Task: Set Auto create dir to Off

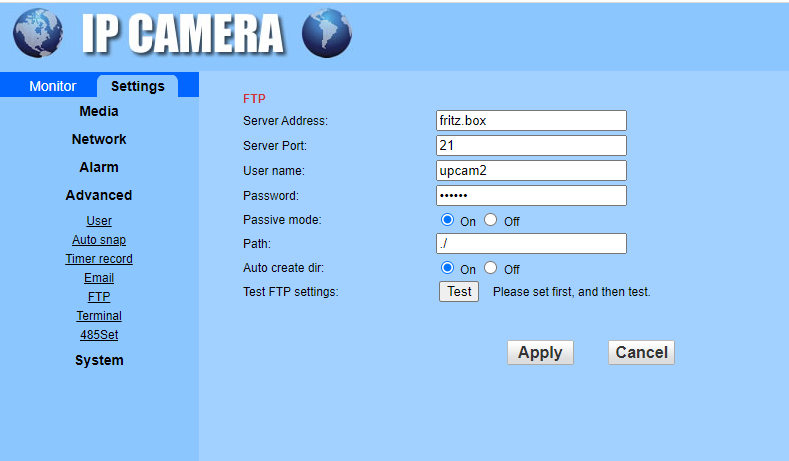Action: click(491, 268)
